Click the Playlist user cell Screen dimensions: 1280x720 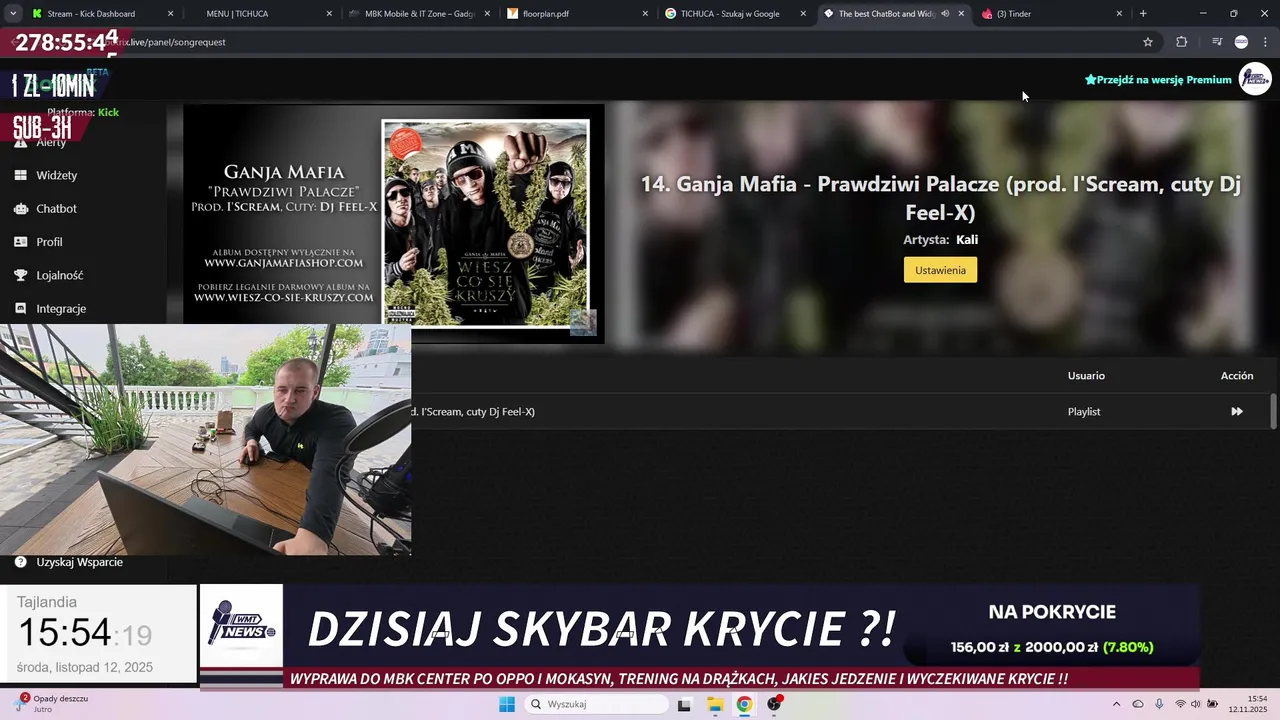point(1084,412)
